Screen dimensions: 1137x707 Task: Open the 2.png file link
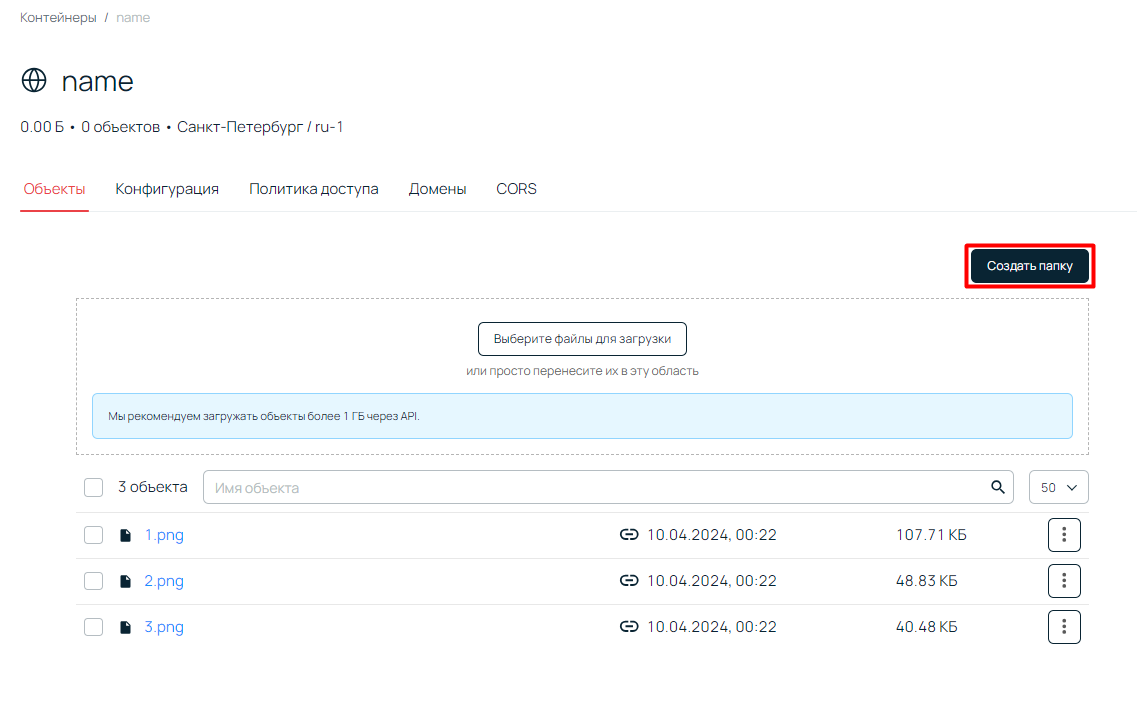[x=164, y=581]
